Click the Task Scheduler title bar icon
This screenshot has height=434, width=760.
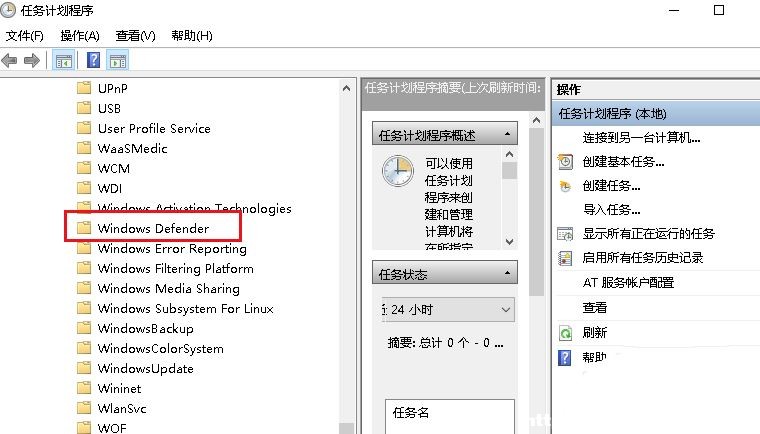pos(8,10)
